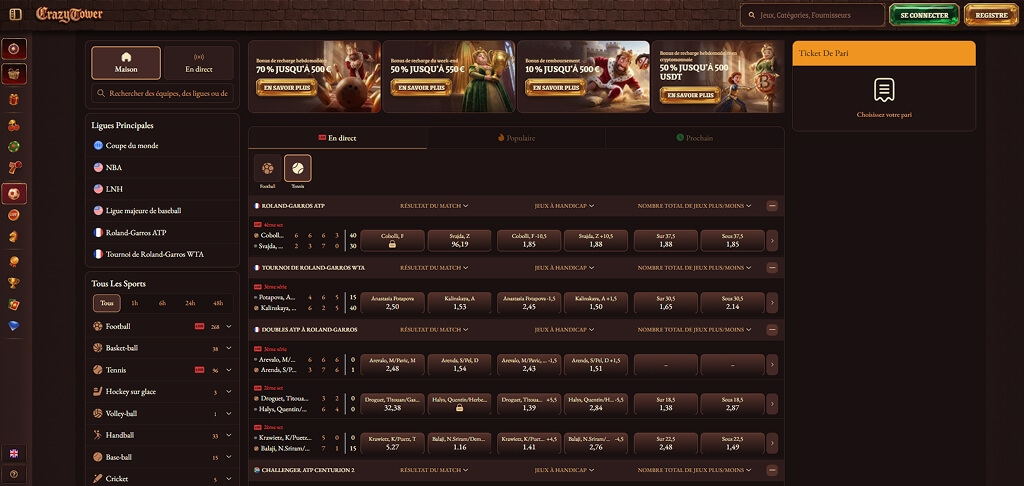The height and width of the screenshot is (486, 1024).
Task: Select Svajda, Z odds 96,19
Action: pyautogui.click(x=459, y=240)
